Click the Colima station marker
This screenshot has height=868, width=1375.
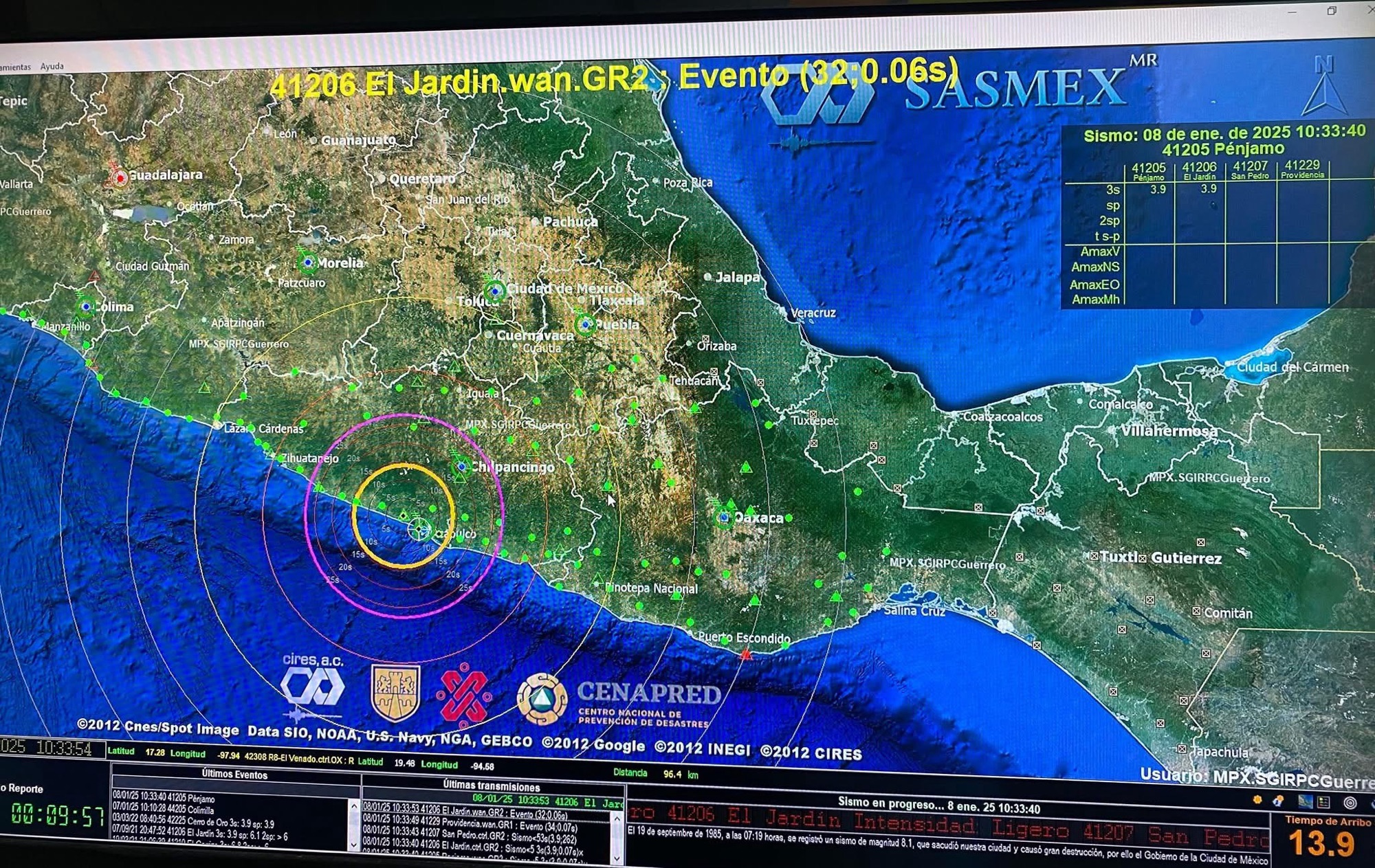87,307
